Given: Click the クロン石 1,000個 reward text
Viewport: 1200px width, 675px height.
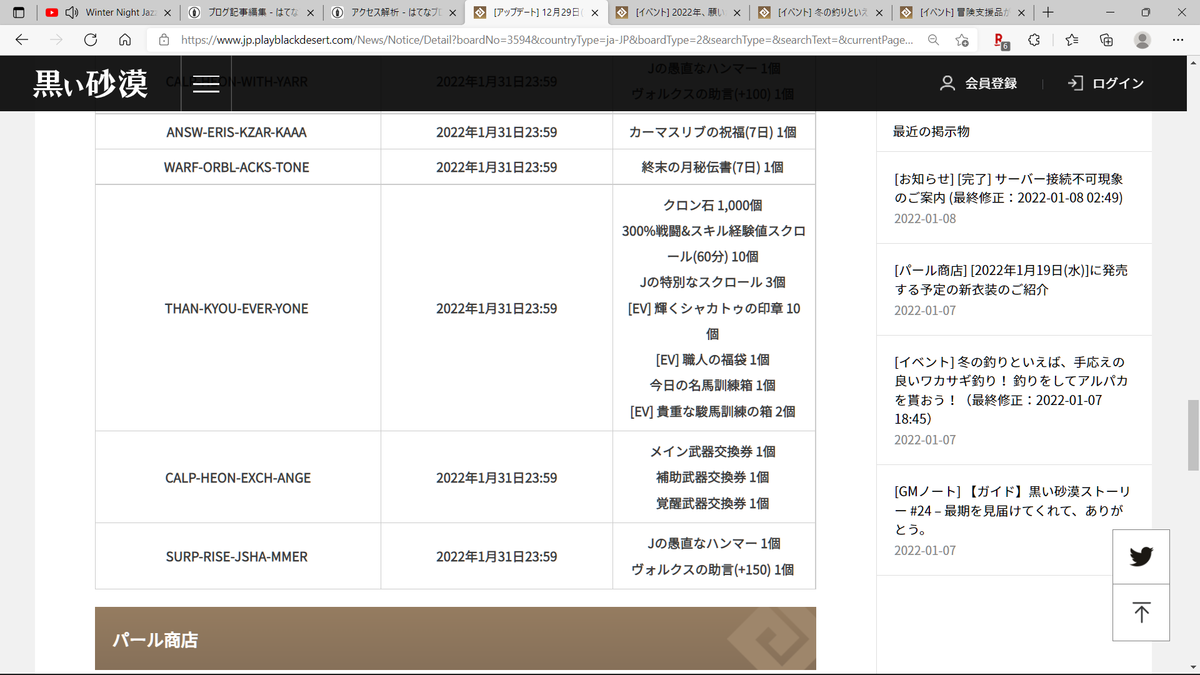Looking at the screenshot, I should (x=713, y=205).
